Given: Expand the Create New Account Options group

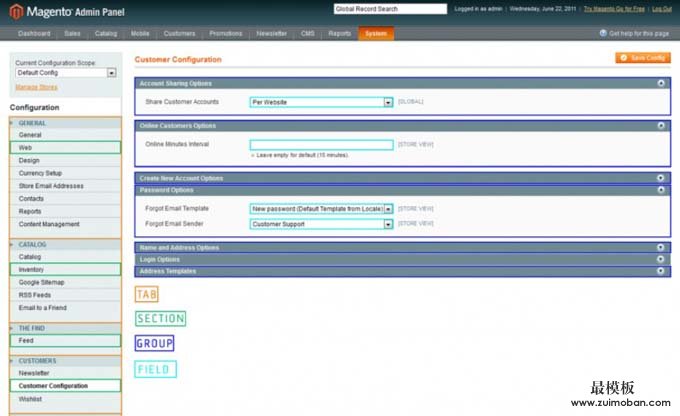Looking at the screenshot, I should (660, 178).
